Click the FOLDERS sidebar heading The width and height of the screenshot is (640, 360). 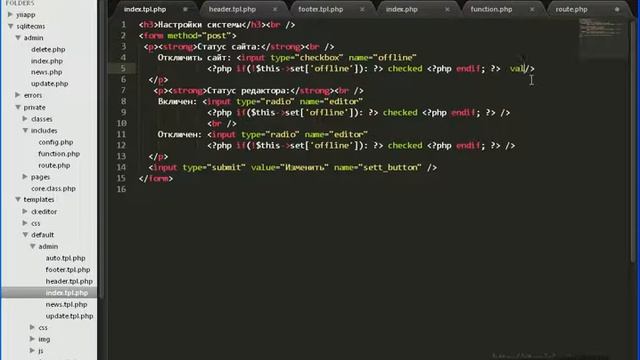tap(20, 3)
